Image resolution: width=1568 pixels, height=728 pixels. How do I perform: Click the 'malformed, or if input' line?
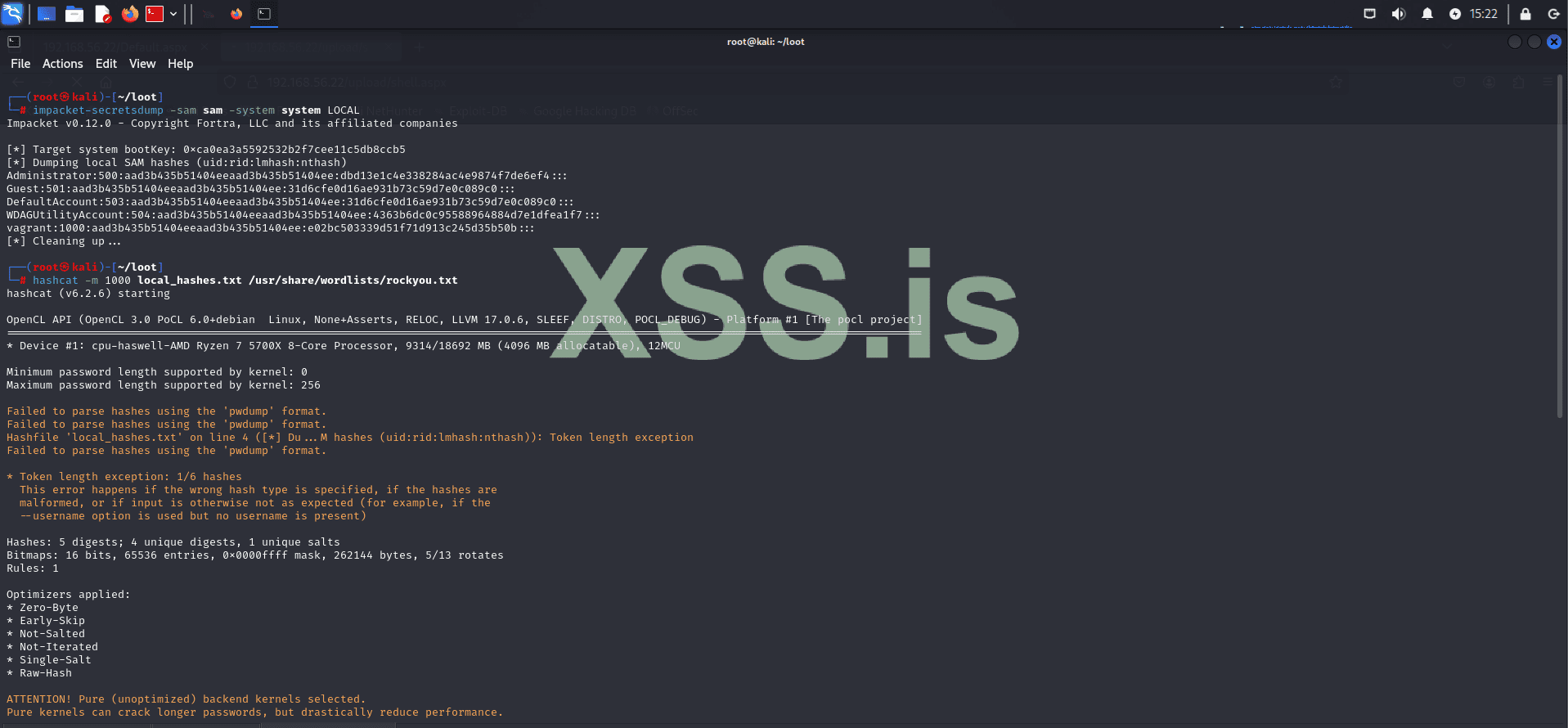(x=255, y=503)
